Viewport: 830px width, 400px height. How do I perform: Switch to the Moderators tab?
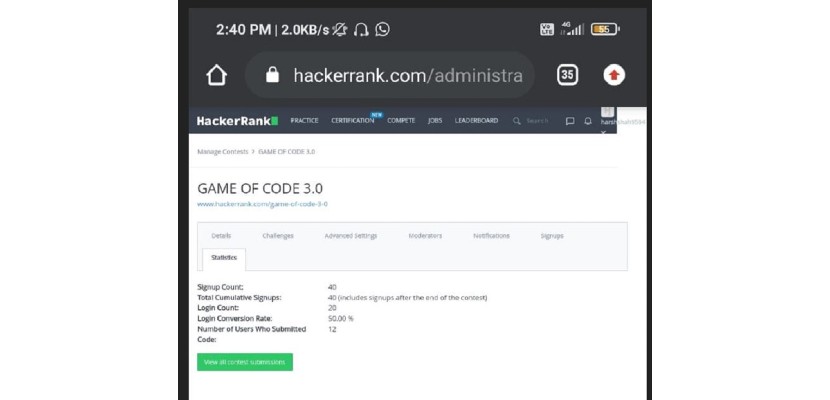click(x=425, y=236)
